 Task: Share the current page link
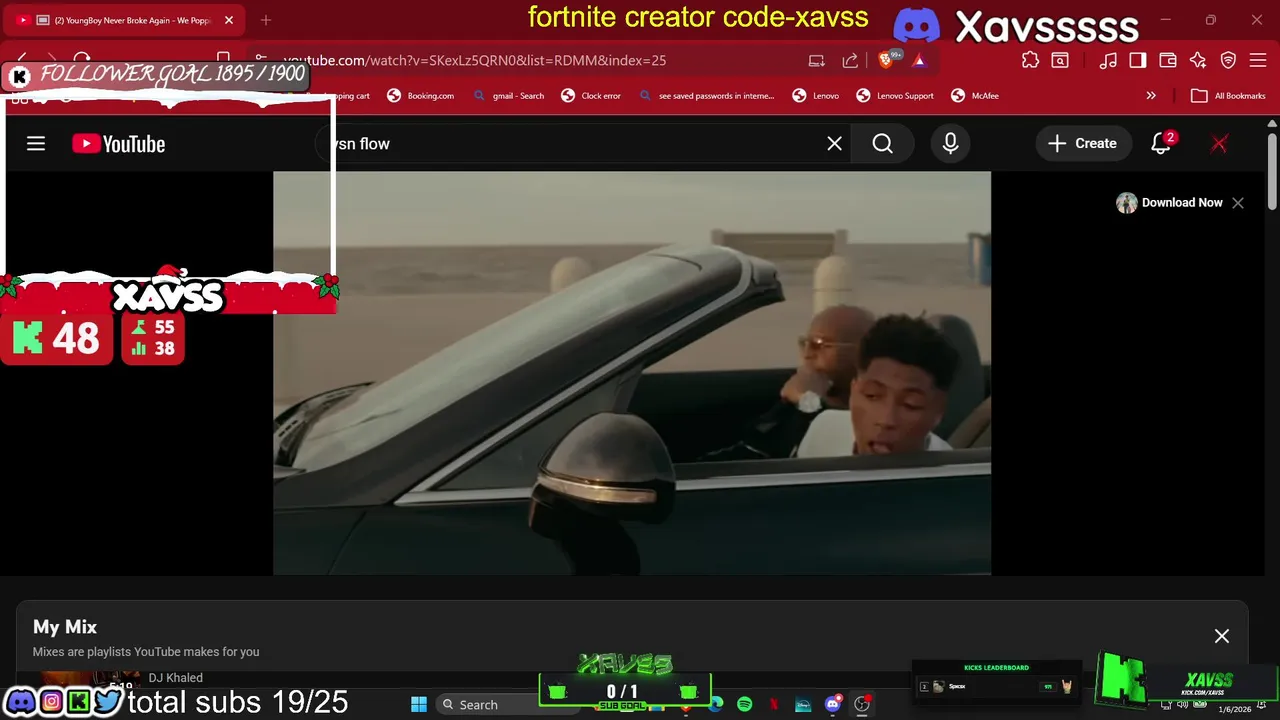850,60
